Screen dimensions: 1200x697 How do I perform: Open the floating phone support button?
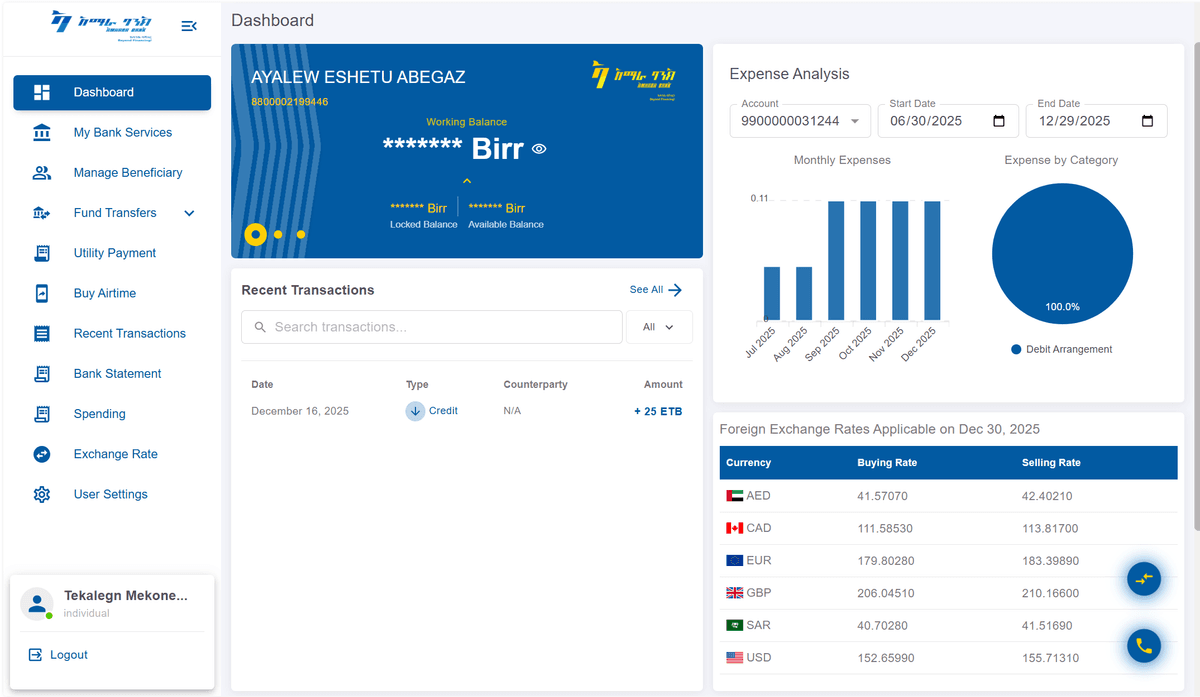click(x=1144, y=645)
